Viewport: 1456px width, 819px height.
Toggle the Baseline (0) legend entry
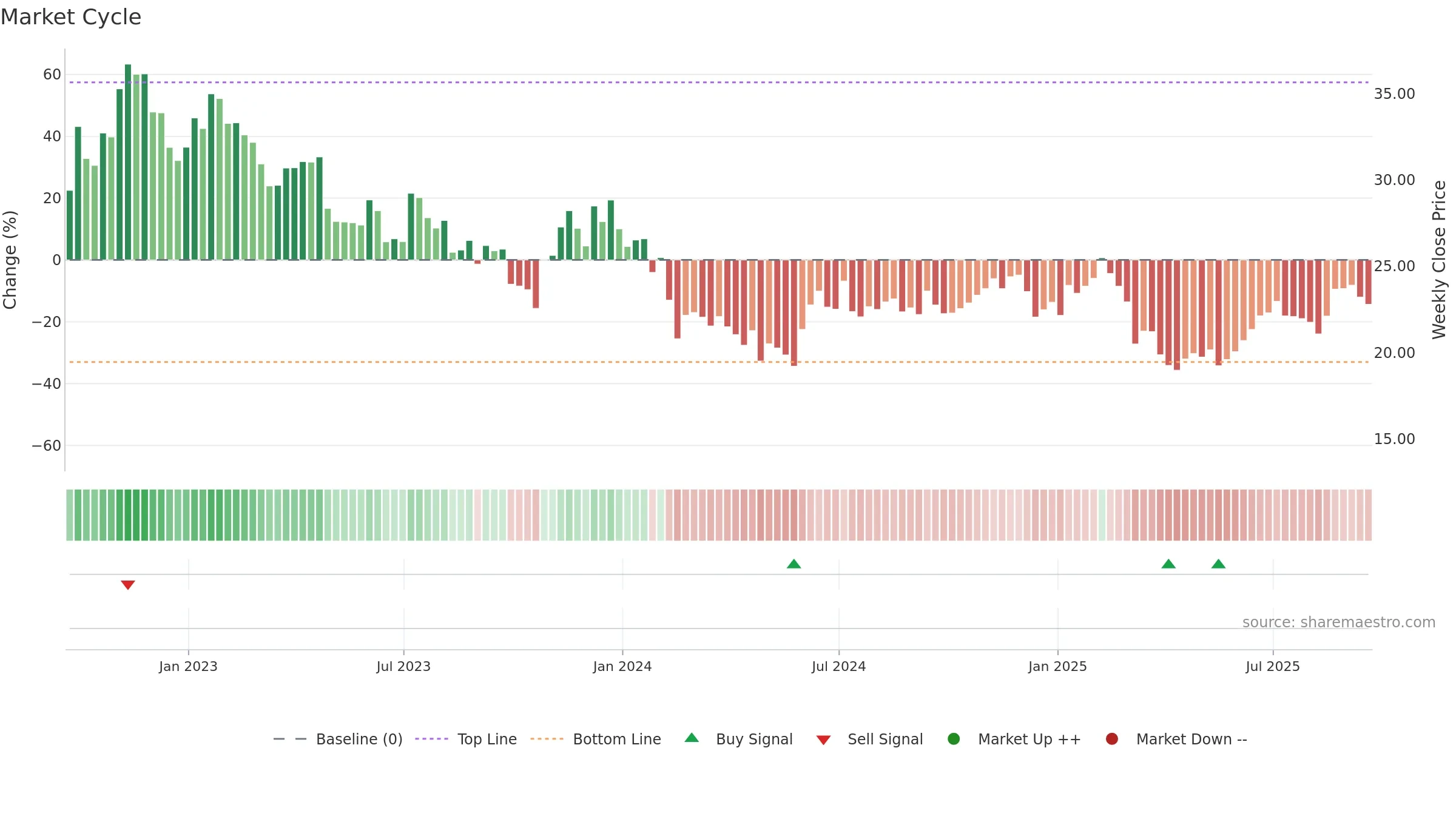coord(338,739)
